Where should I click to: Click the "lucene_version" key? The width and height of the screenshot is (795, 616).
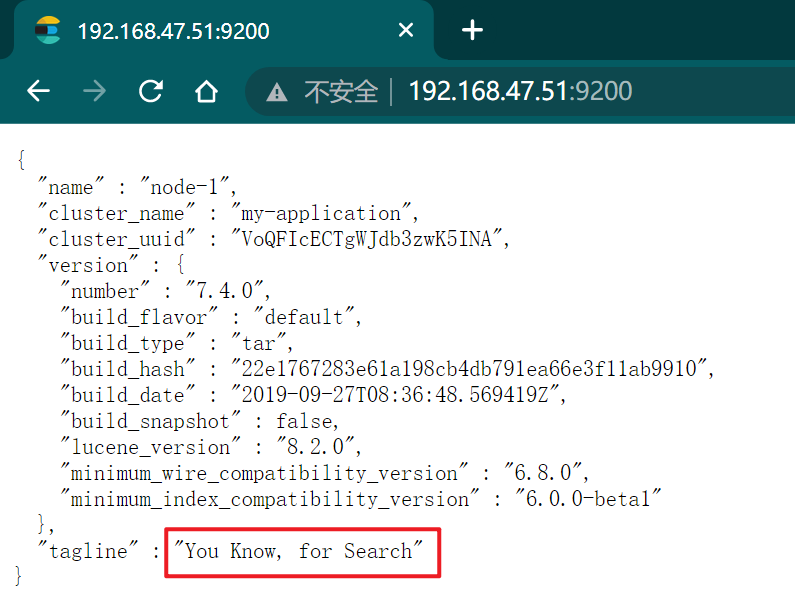[x=151, y=447]
